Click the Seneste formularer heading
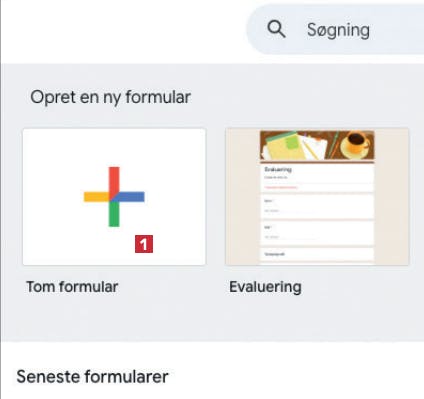Screen dimensions: 424x399 pos(93,377)
